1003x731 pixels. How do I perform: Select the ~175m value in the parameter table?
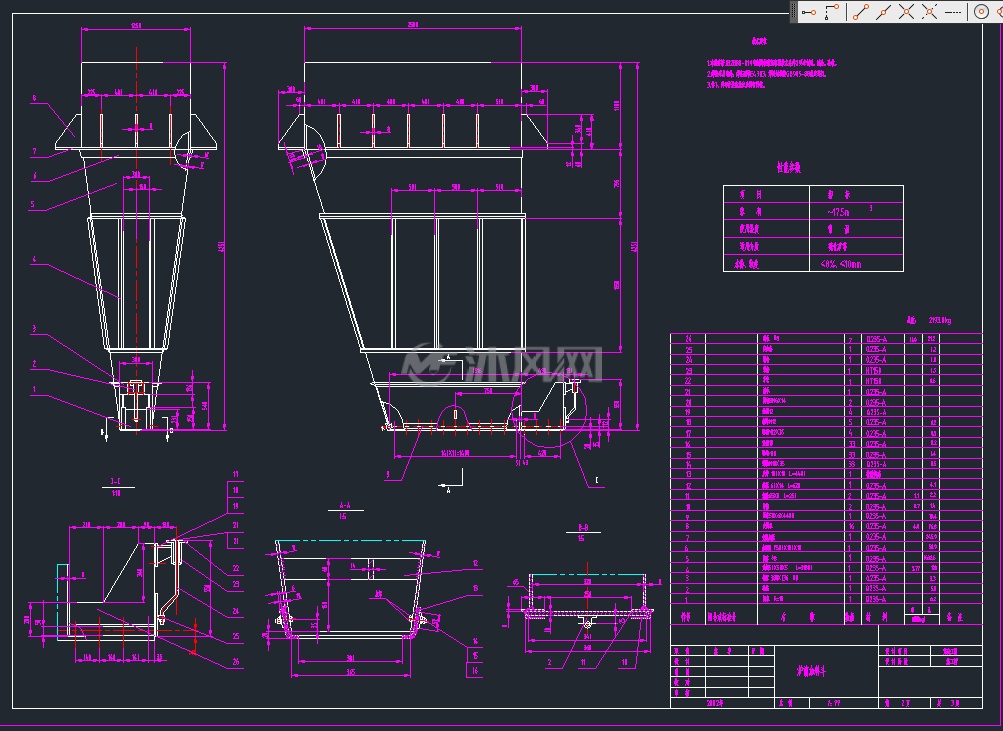(x=839, y=212)
